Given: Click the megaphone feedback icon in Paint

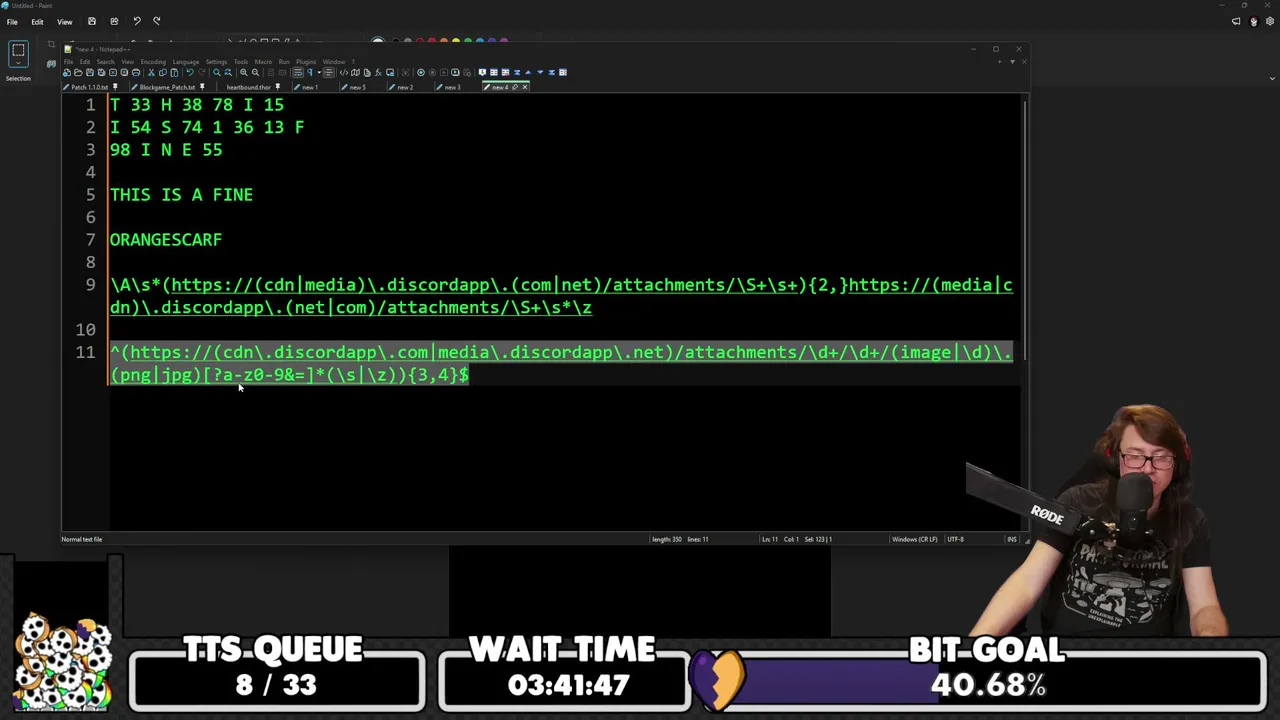Looking at the screenshot, I should pos(1236,21).
